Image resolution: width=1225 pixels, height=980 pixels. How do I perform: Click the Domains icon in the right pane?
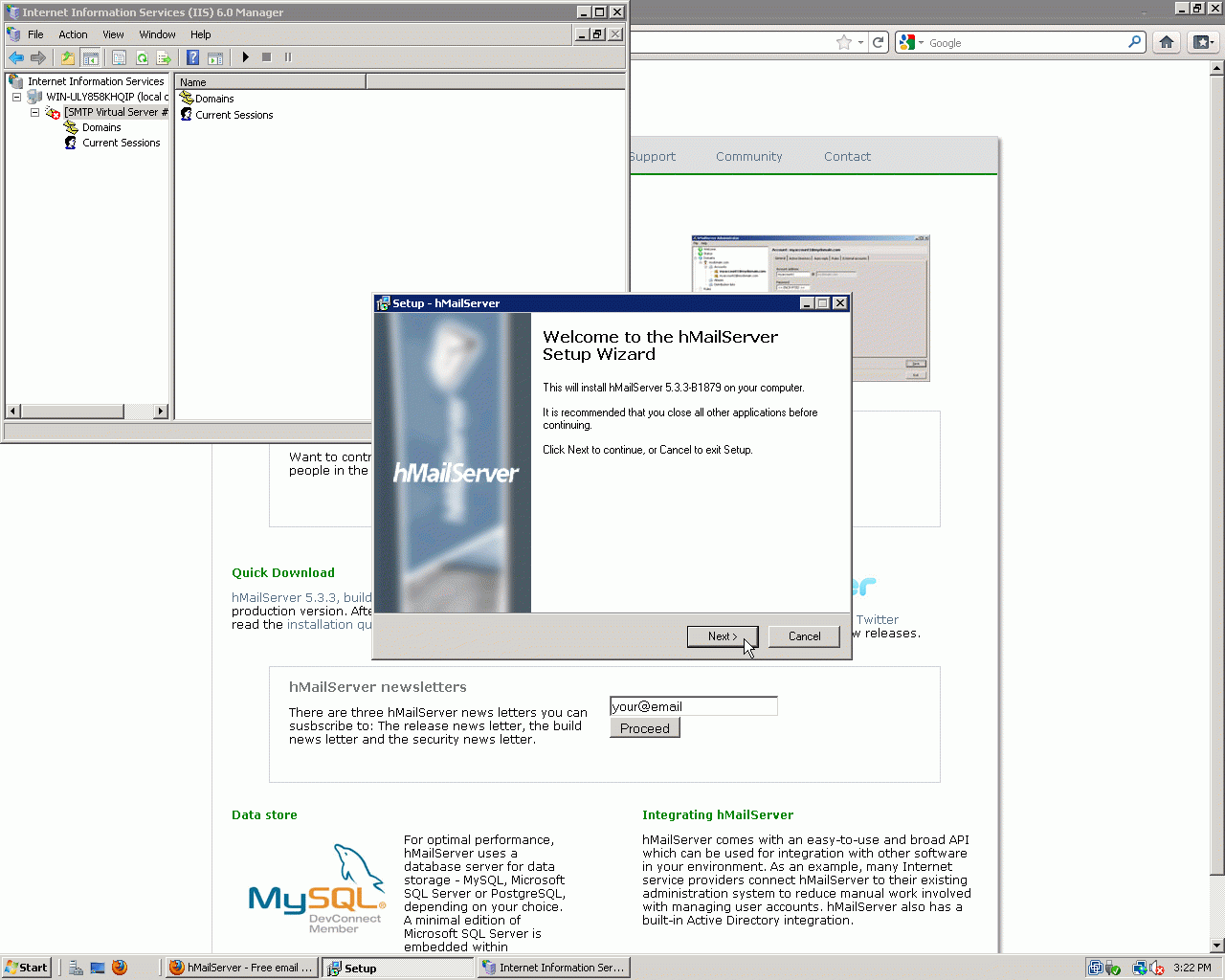187,98
